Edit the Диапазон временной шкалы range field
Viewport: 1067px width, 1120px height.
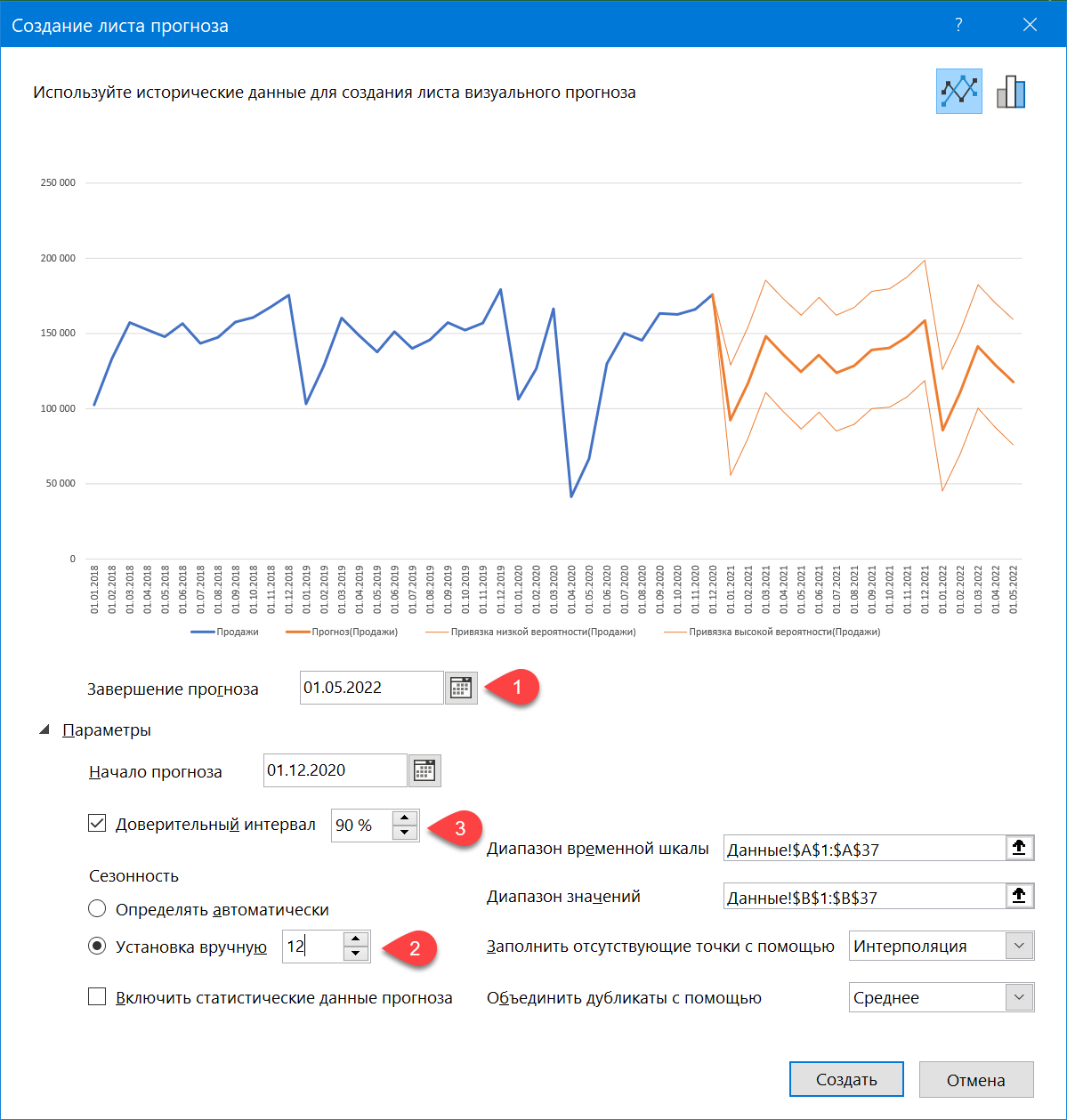click(x=865, y=848)
